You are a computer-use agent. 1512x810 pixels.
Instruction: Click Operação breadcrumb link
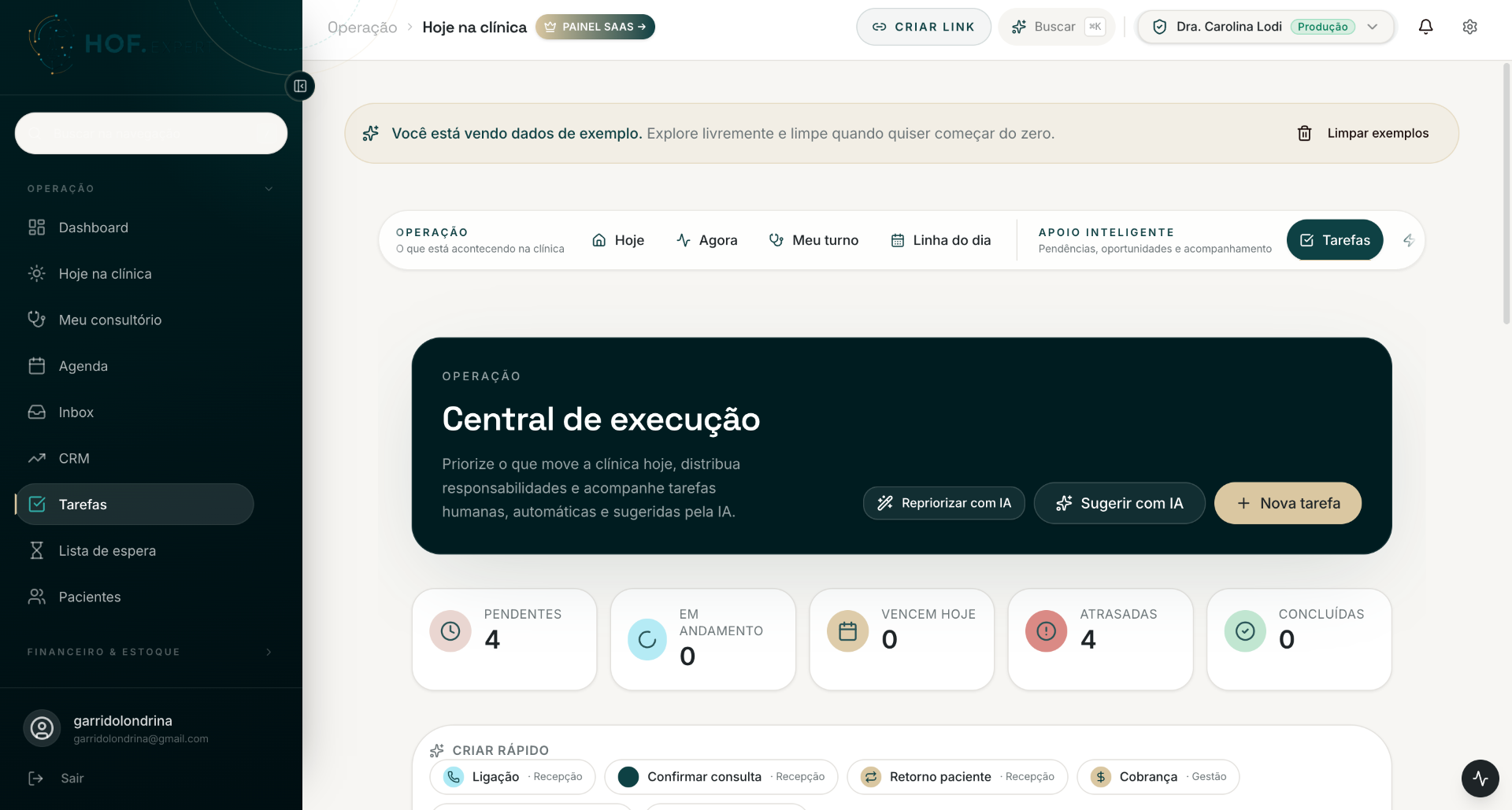tap(362, 28)
